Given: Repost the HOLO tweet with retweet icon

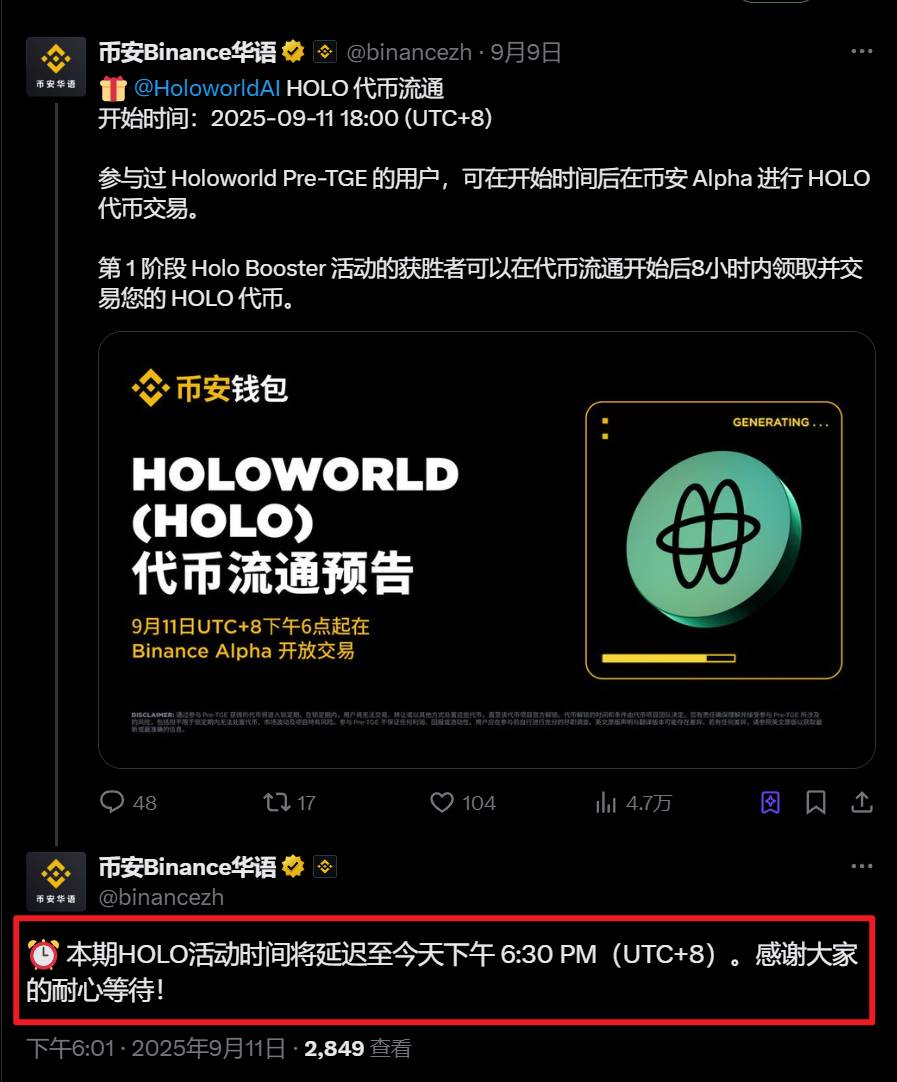Looking at the screenshot, I should point(289,803).
